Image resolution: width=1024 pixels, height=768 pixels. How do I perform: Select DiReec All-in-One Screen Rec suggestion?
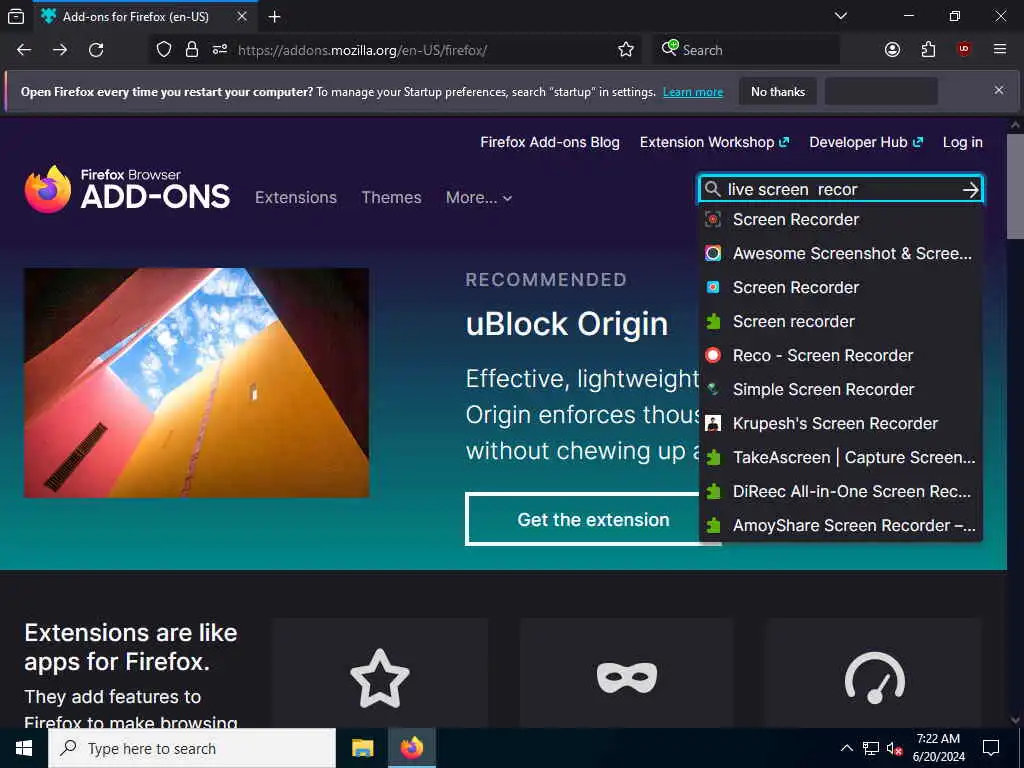tap(840, 491)
